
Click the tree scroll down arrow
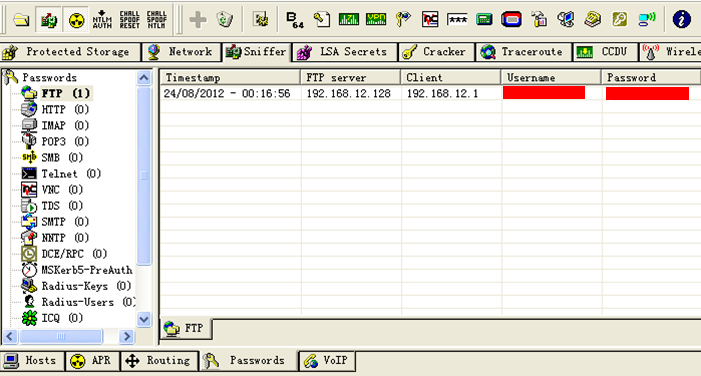click(x=144, y=319)
